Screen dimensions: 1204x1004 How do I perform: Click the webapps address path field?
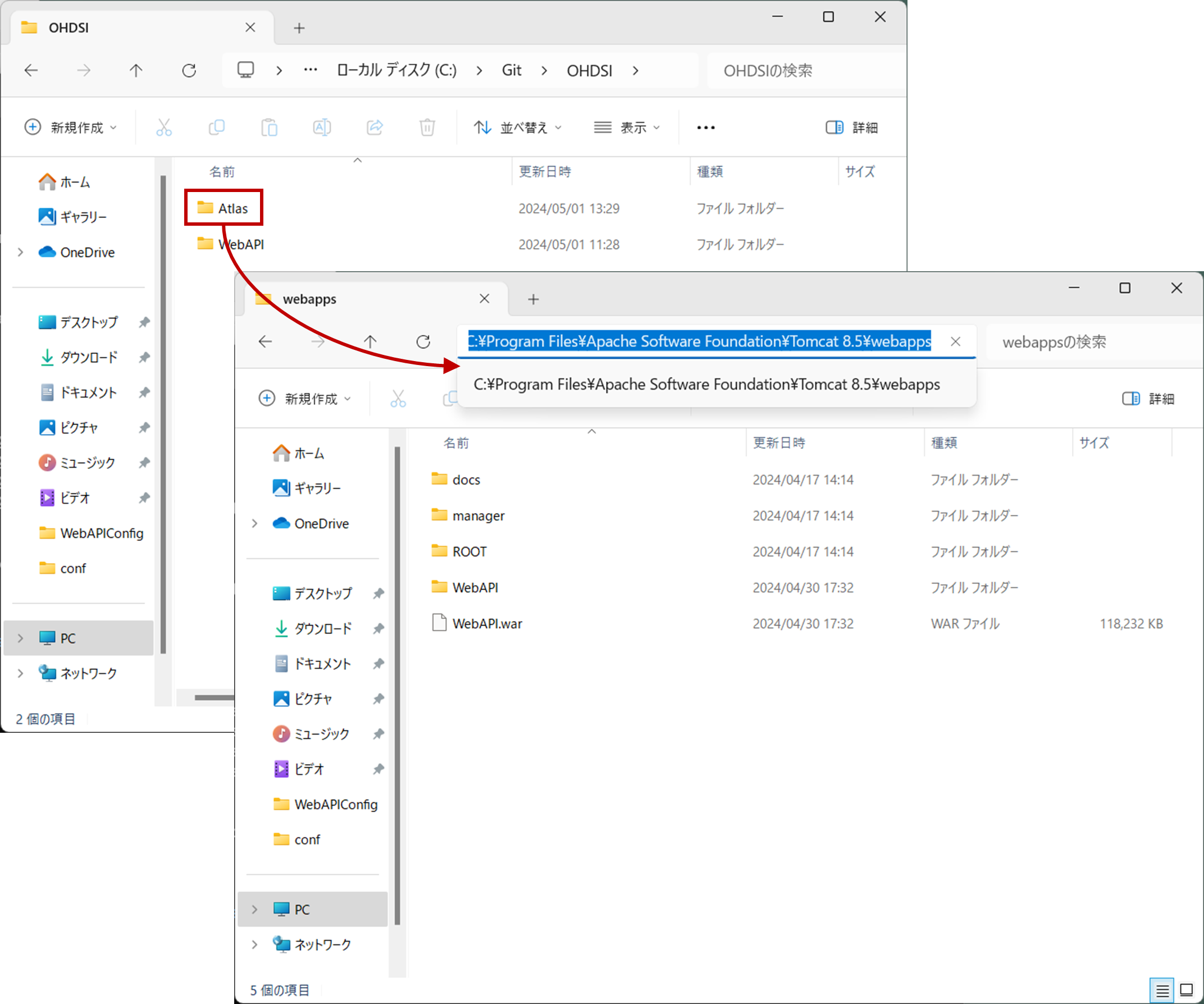point(700,342)
